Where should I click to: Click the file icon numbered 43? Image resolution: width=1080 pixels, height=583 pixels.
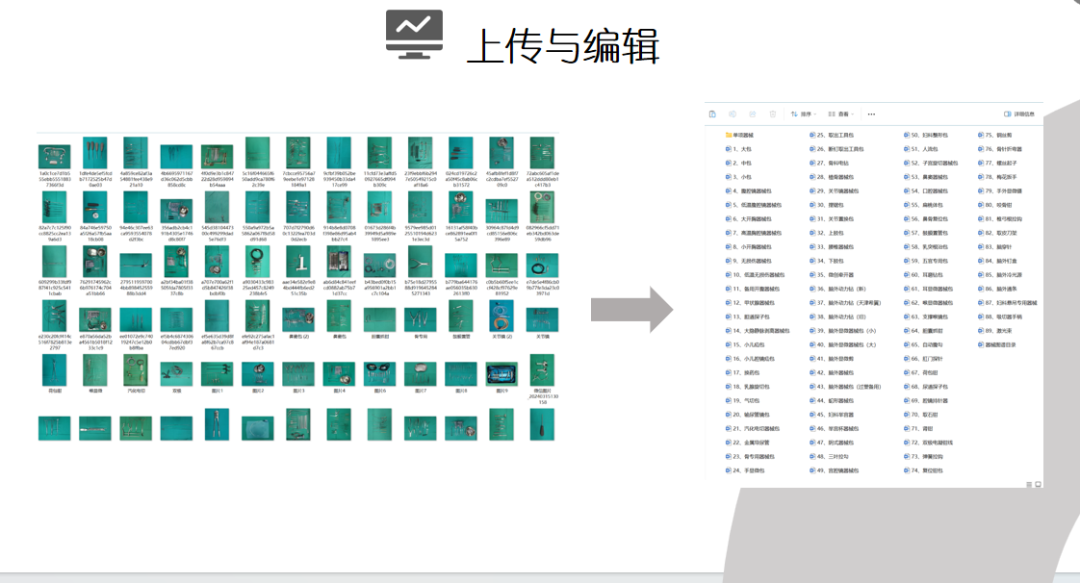click(x=812, y=387)
